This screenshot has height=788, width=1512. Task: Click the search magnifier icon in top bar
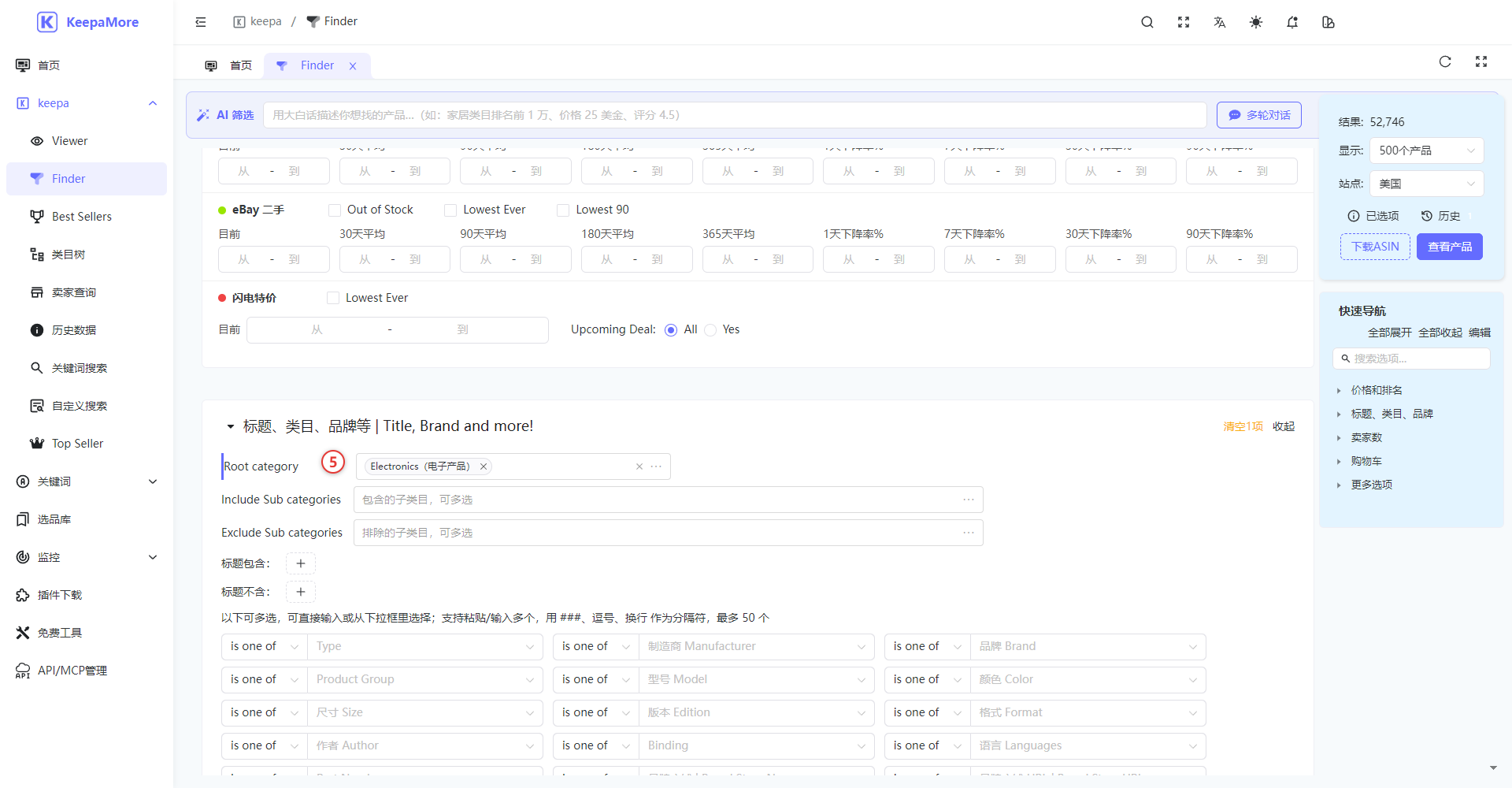coord(1147,22)
